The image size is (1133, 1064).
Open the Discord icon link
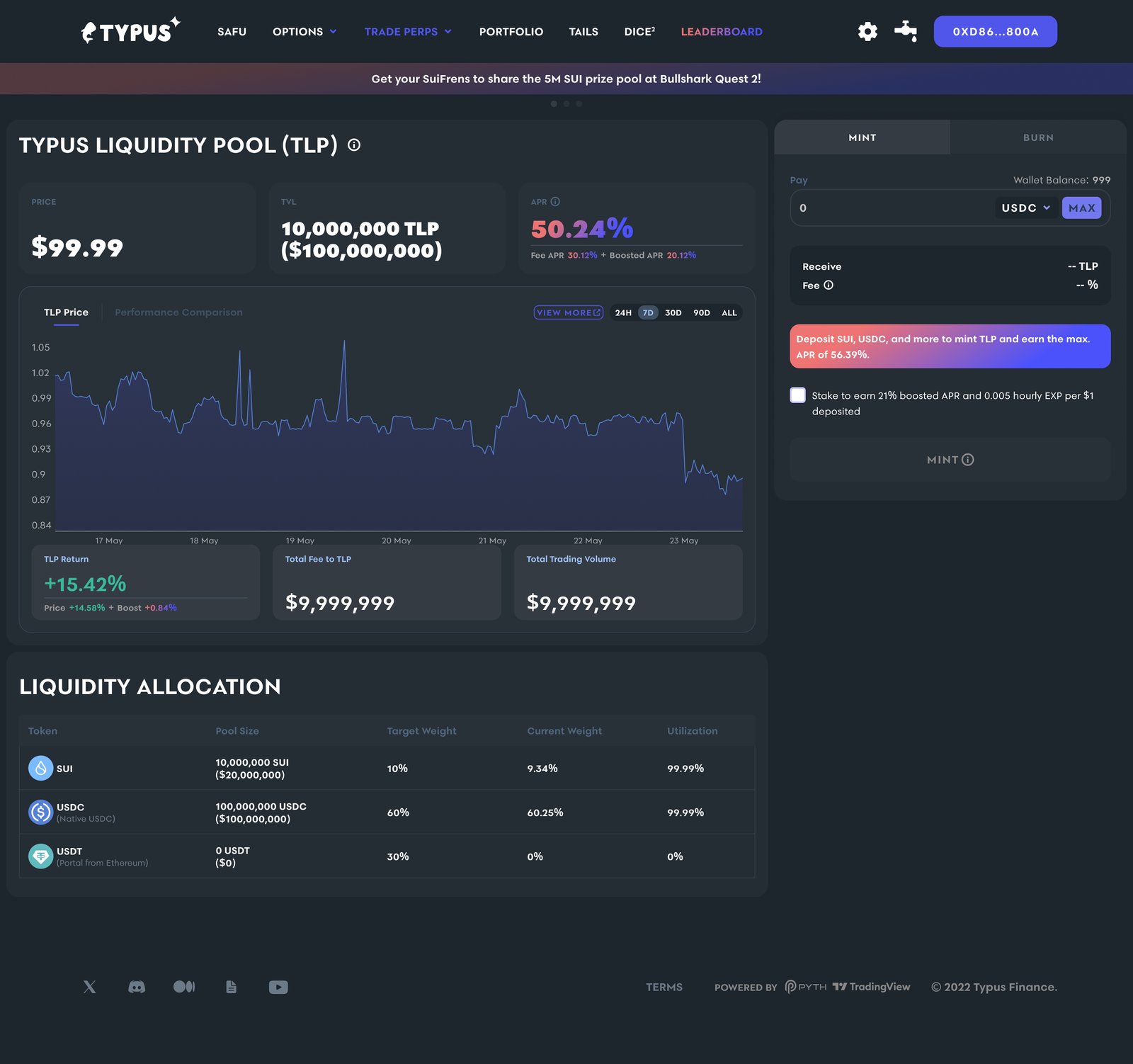pos(137,987)
